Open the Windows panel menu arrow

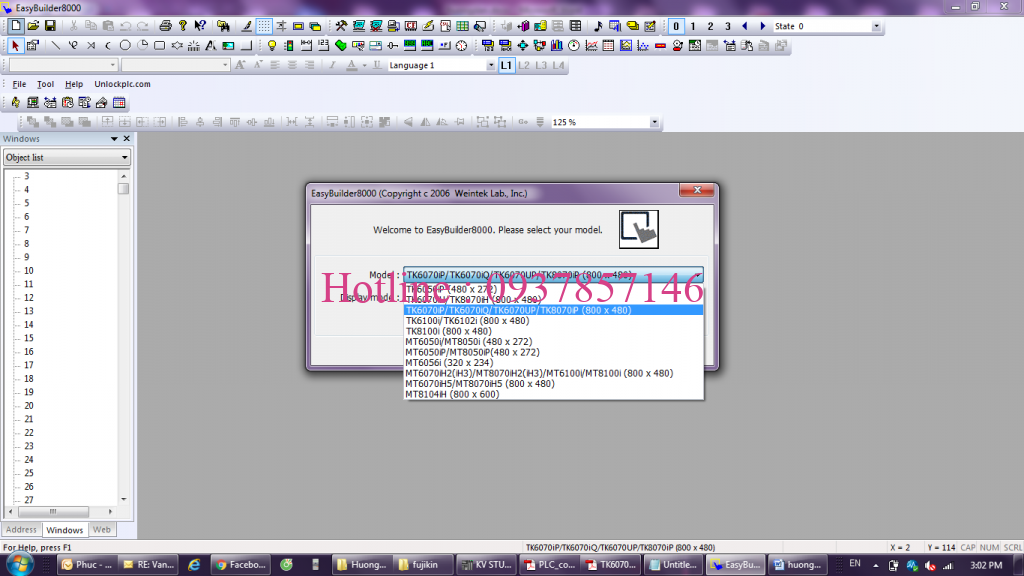(x=114, y=138)
